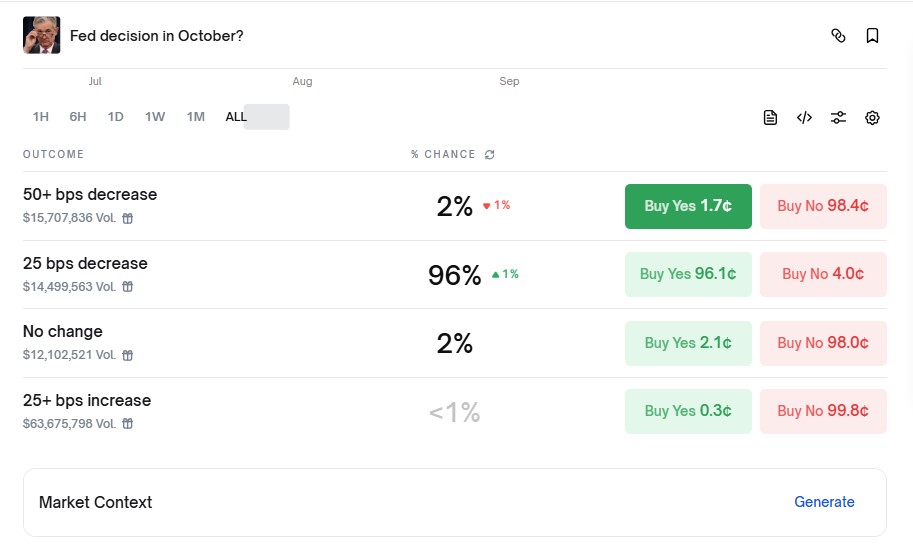Viewport: 913px width, 545px height.
Task: Copy the market link via chain icon
Action: coord(838,36)
